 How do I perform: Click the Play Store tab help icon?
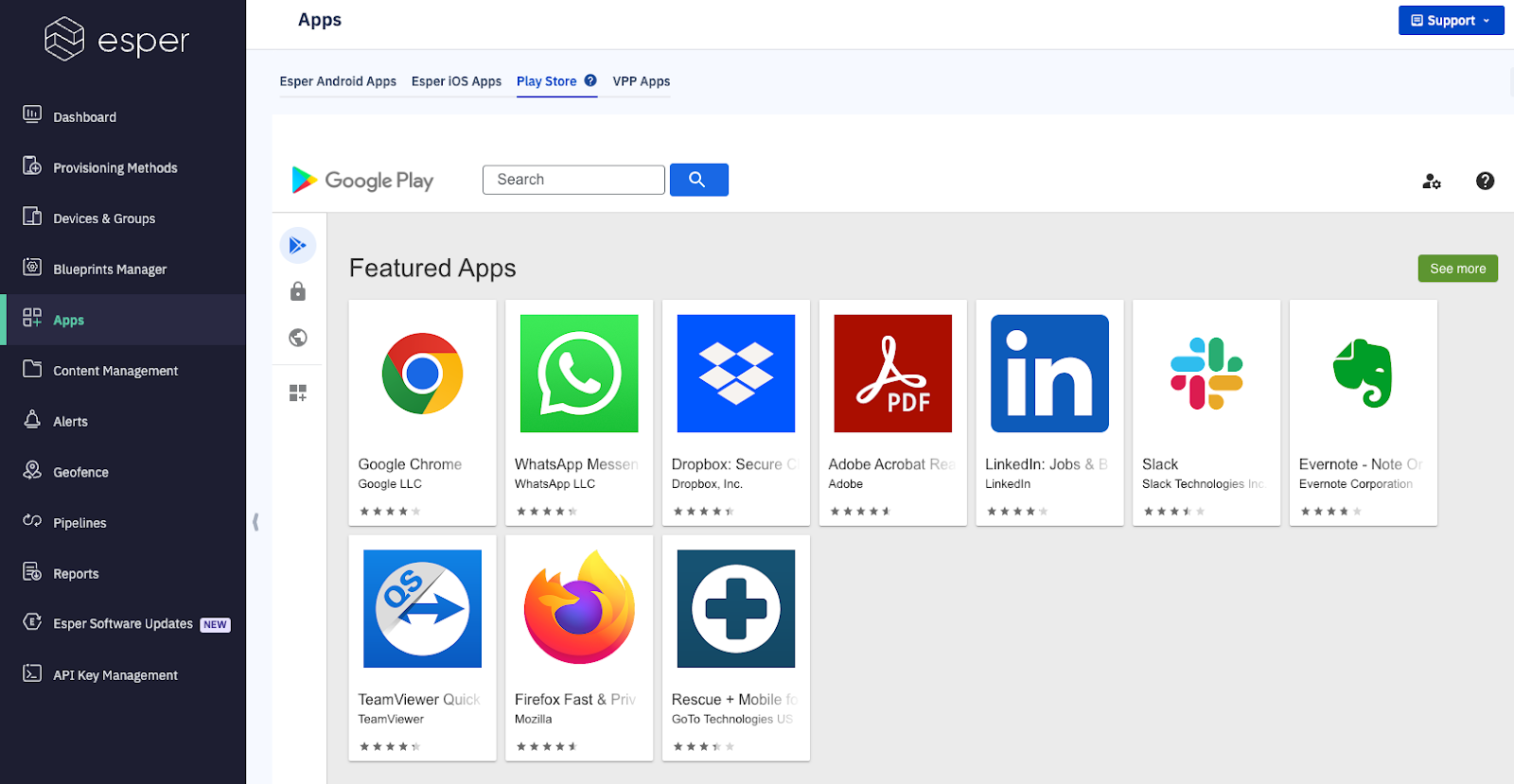click(590, 80)
